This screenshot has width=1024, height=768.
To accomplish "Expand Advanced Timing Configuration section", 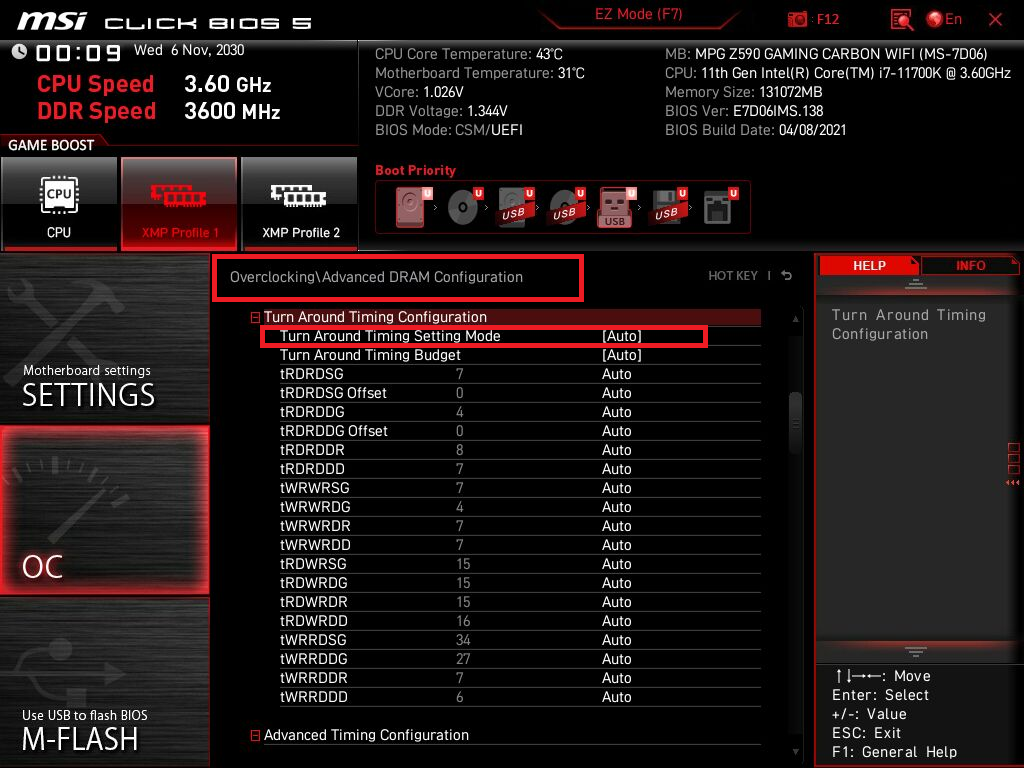I will tap(255, 736).
